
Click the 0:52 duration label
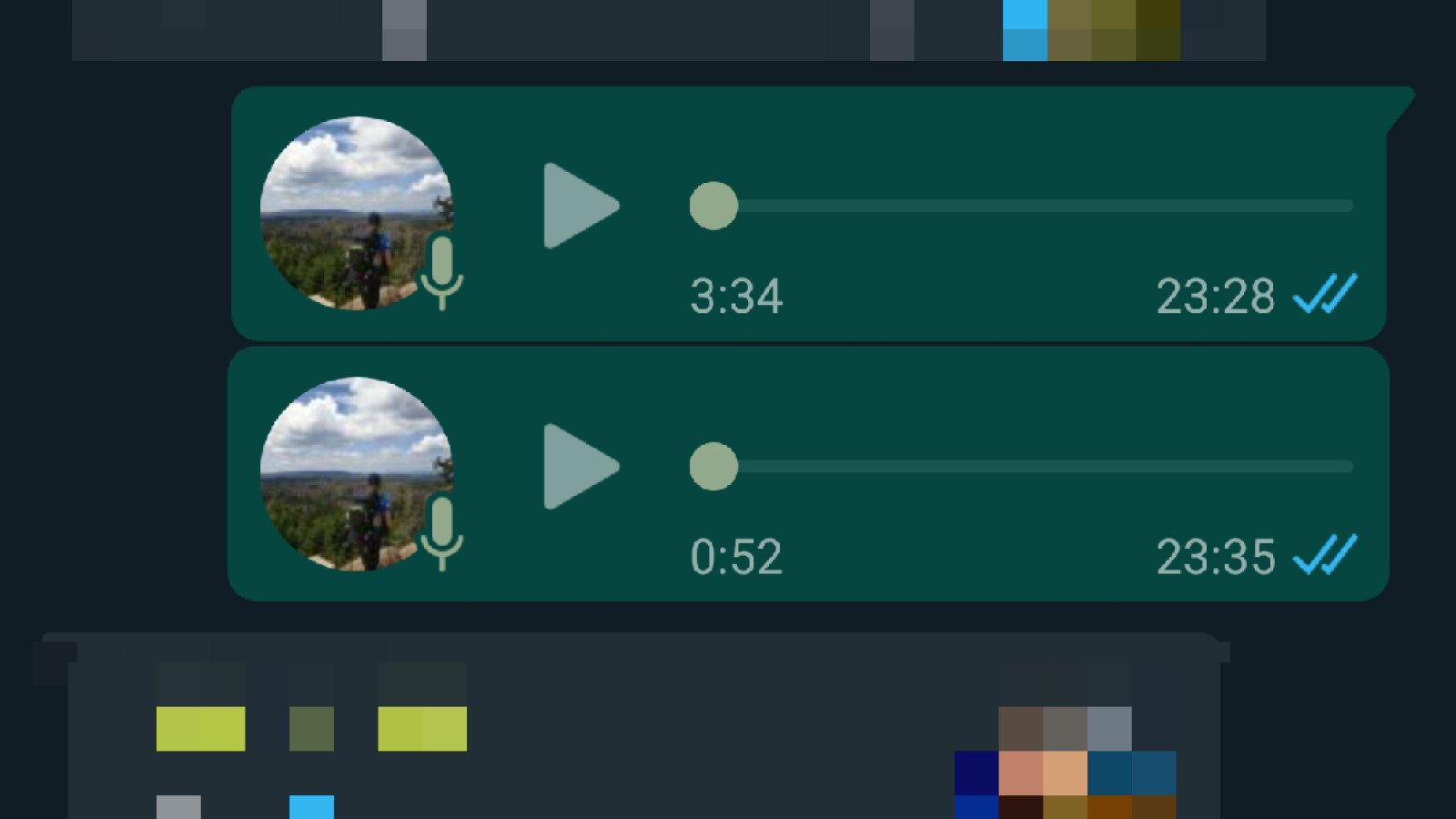click(x=736, y=556)
